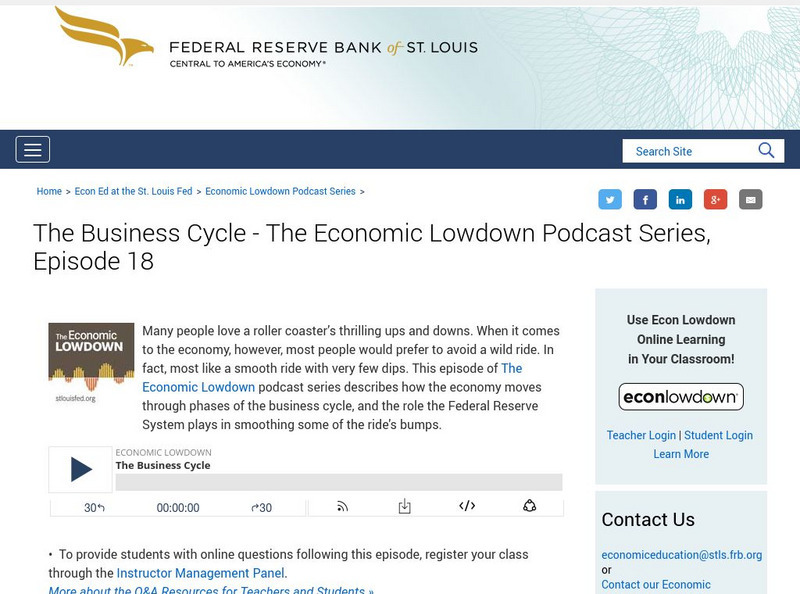Open the hamburger navigation menu
This screenshot has width=800, height=594.
click(33, 148)
